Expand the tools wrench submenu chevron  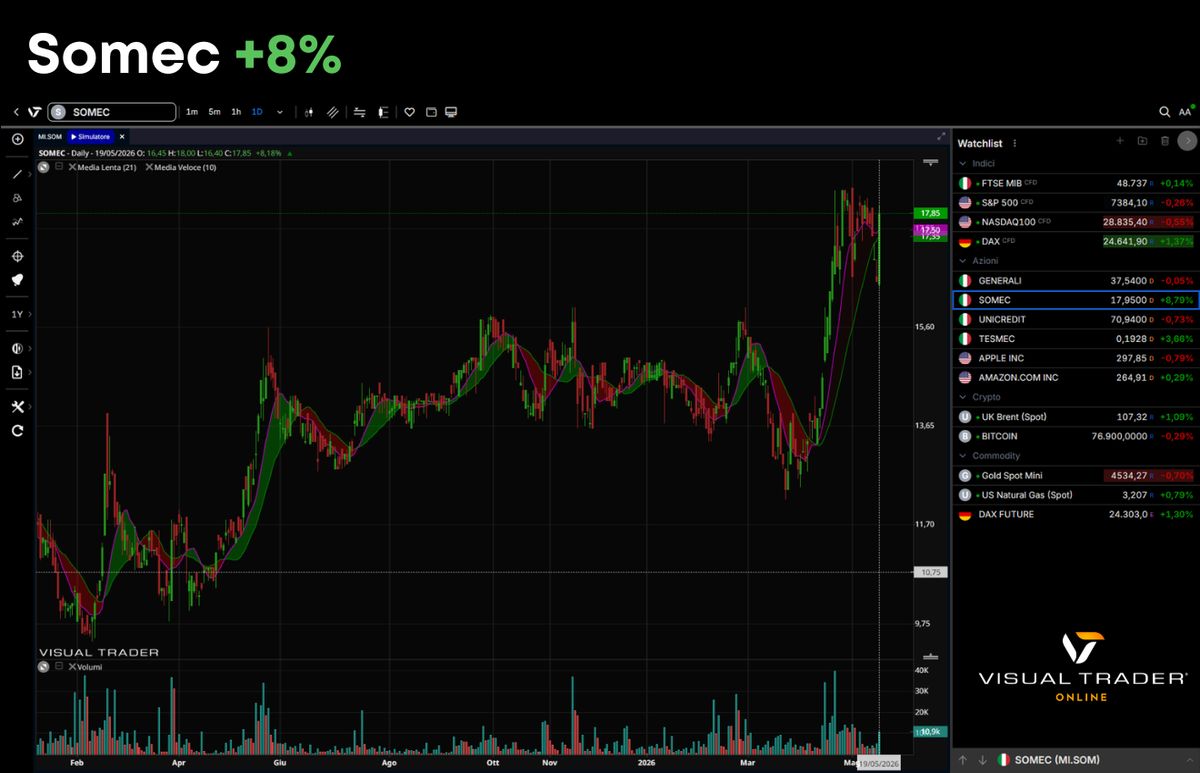point(30,407)
